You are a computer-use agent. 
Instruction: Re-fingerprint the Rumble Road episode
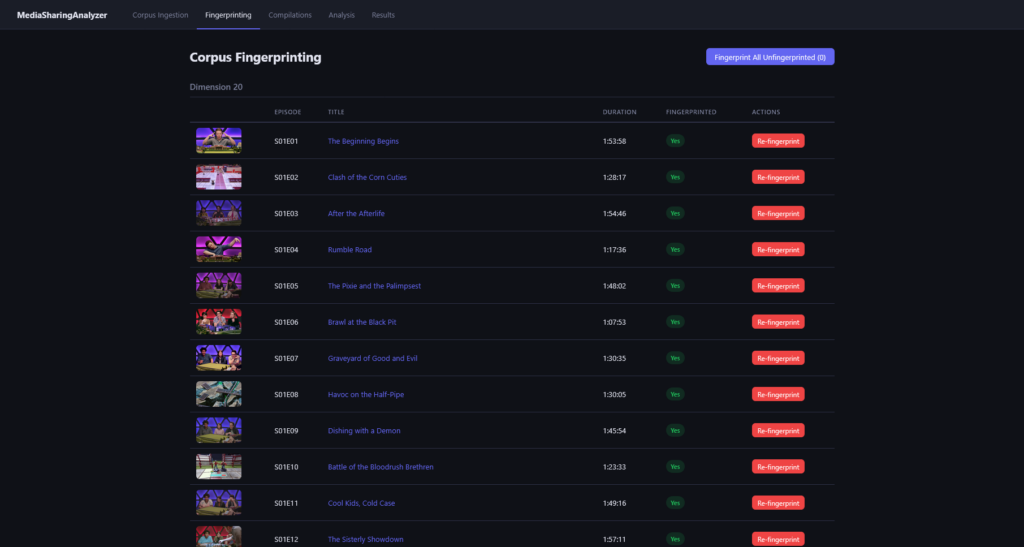[778, 249]
